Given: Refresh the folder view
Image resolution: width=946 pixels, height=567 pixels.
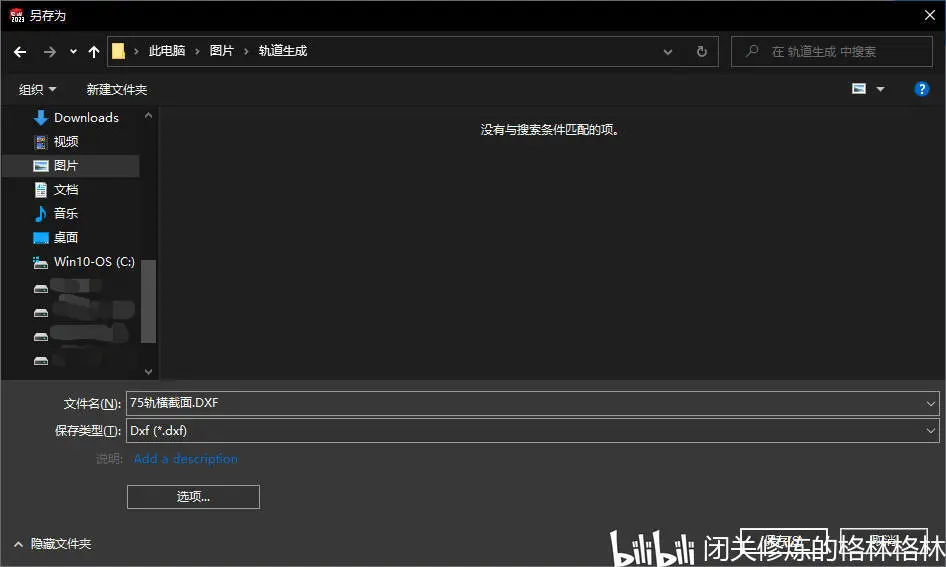Looking at the screenshot, I should tap(702, 51).
